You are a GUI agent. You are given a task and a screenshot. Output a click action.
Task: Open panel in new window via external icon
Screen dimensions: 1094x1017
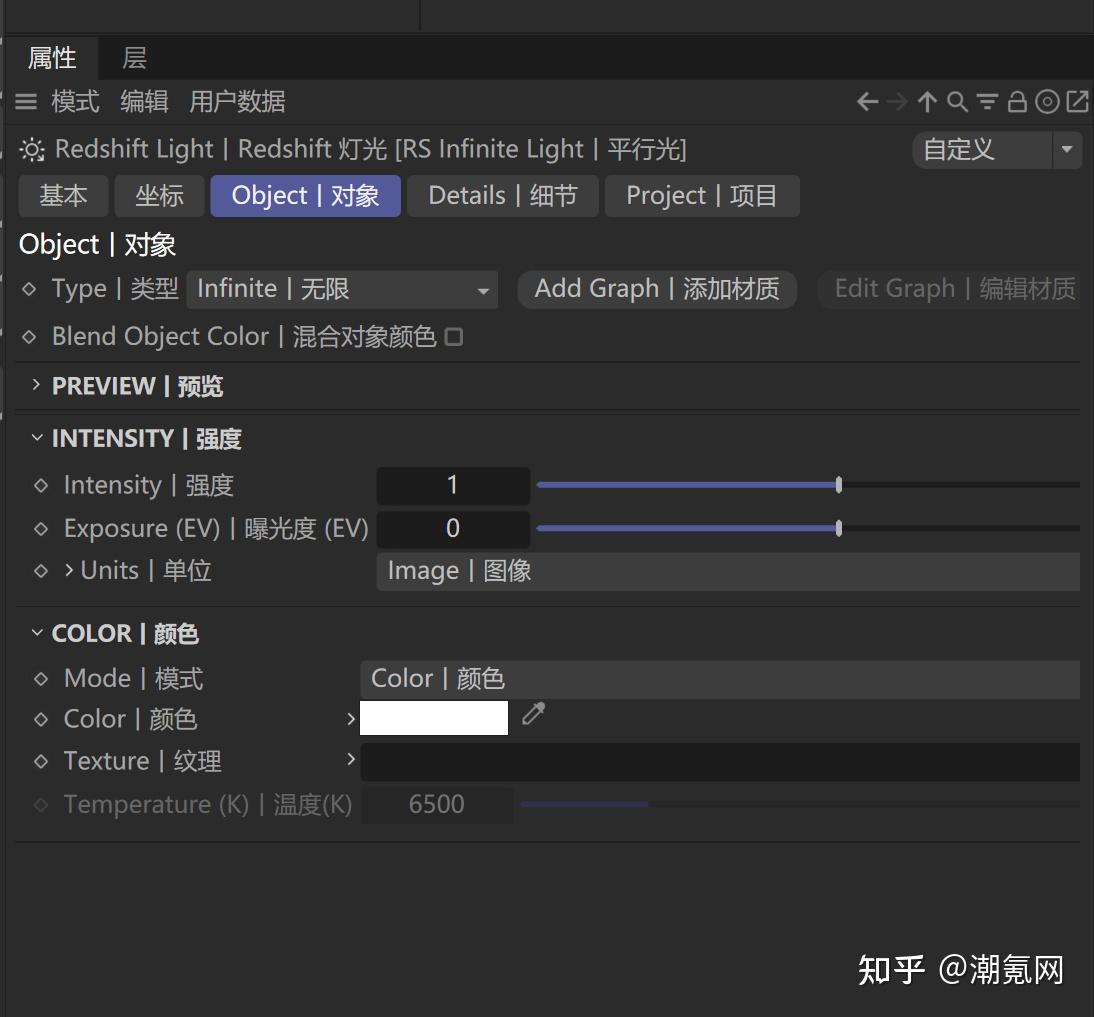pyautogui.click(x=1077, y=101)
